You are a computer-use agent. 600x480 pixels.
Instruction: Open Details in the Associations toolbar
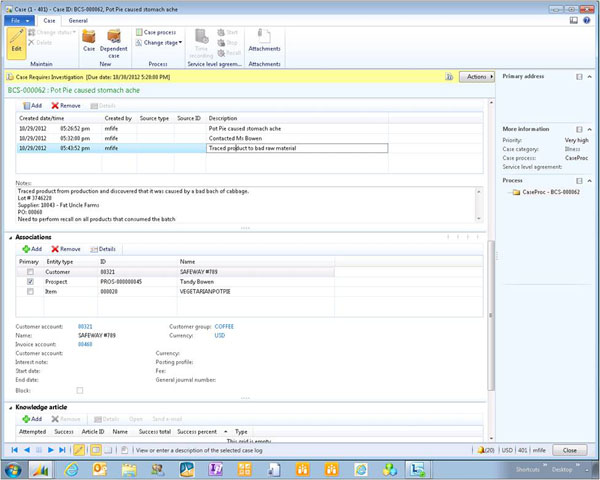point(103,248)
